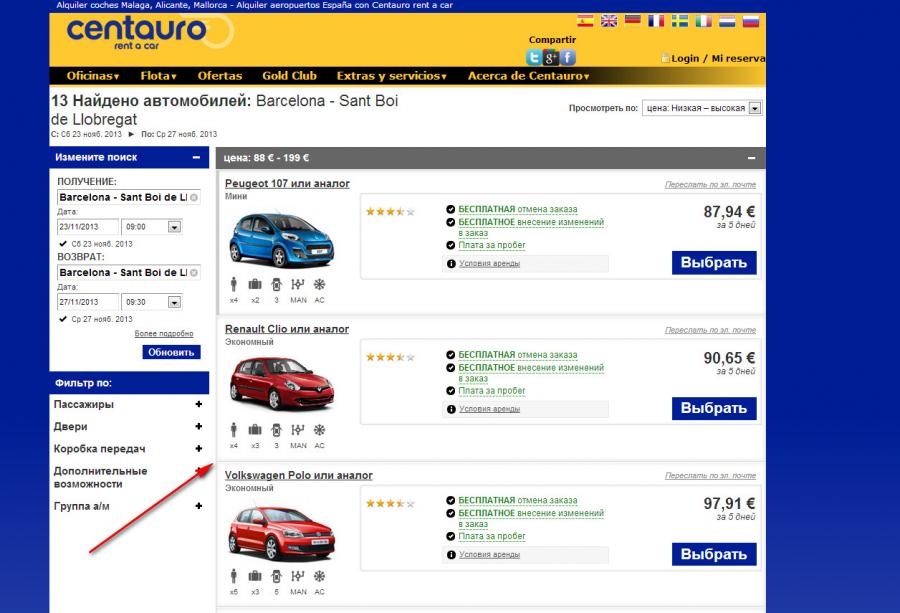Open the Login / Mi reserva link

(717, 59)
